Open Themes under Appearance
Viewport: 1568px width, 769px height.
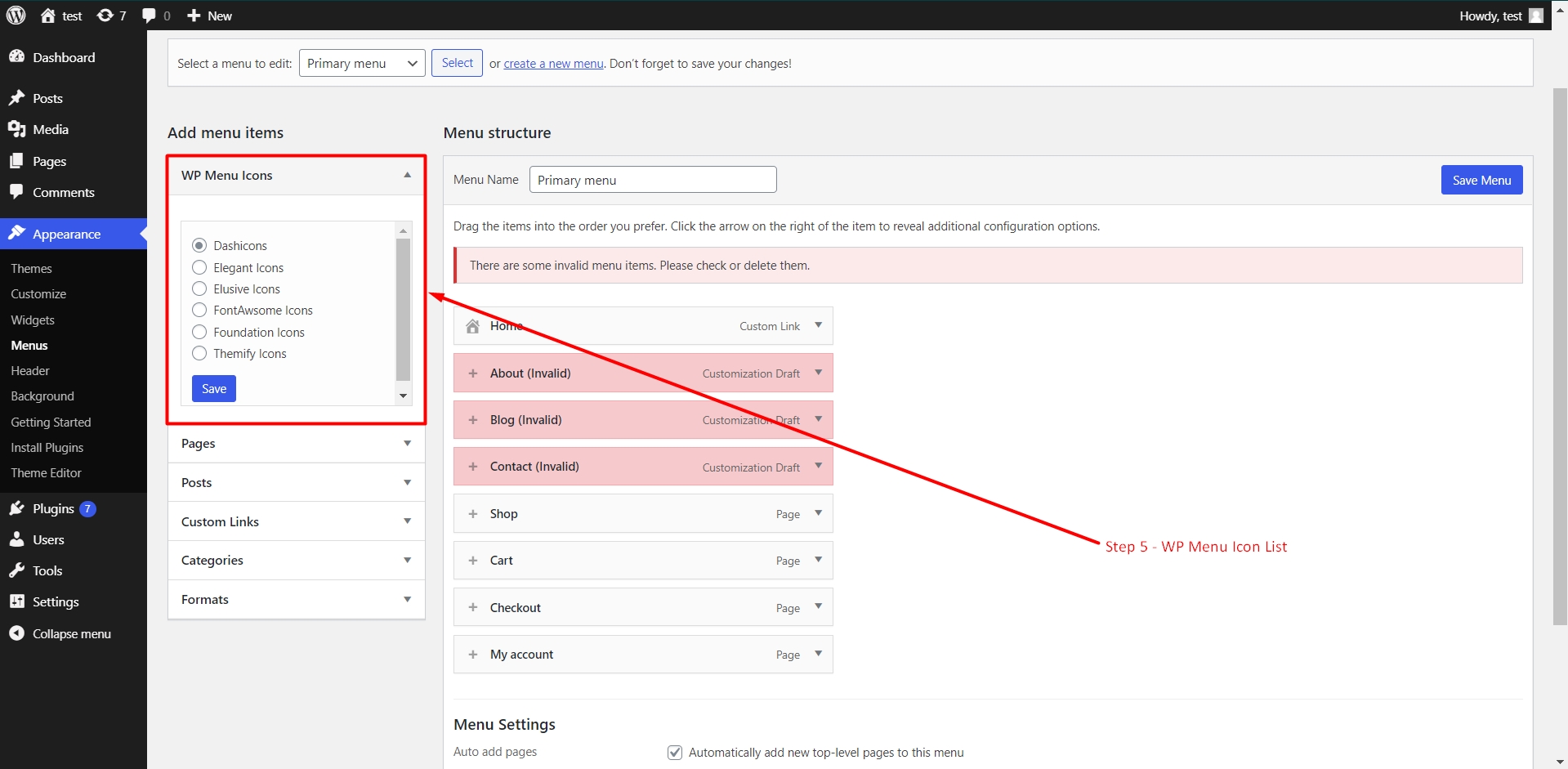click(x=31, y=268)
